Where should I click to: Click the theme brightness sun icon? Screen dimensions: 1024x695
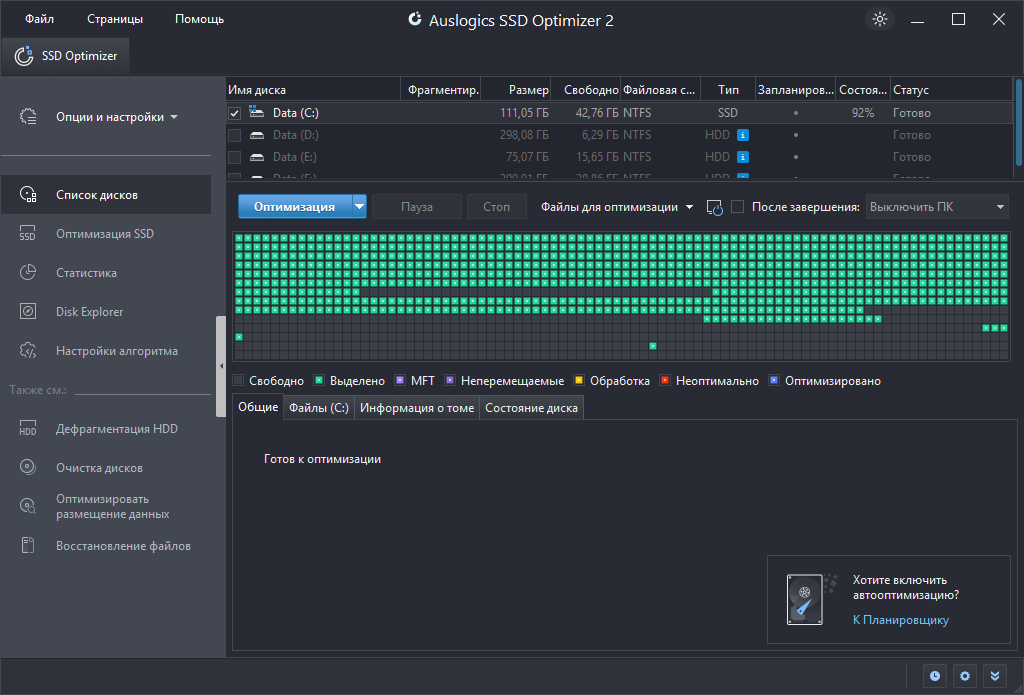pos(879,19)
